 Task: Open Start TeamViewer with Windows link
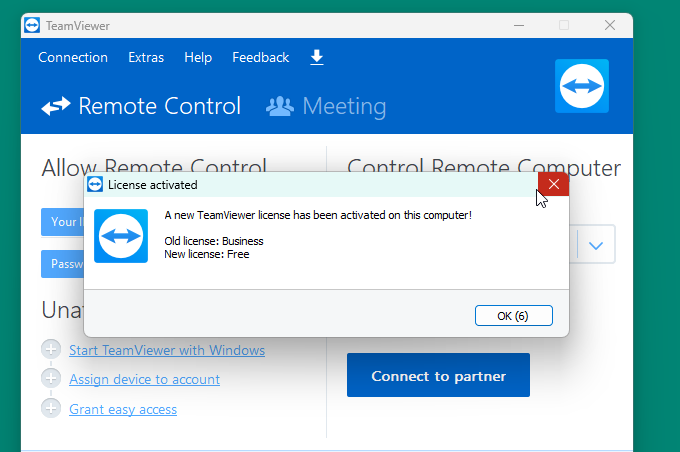(x=167, y=350)
